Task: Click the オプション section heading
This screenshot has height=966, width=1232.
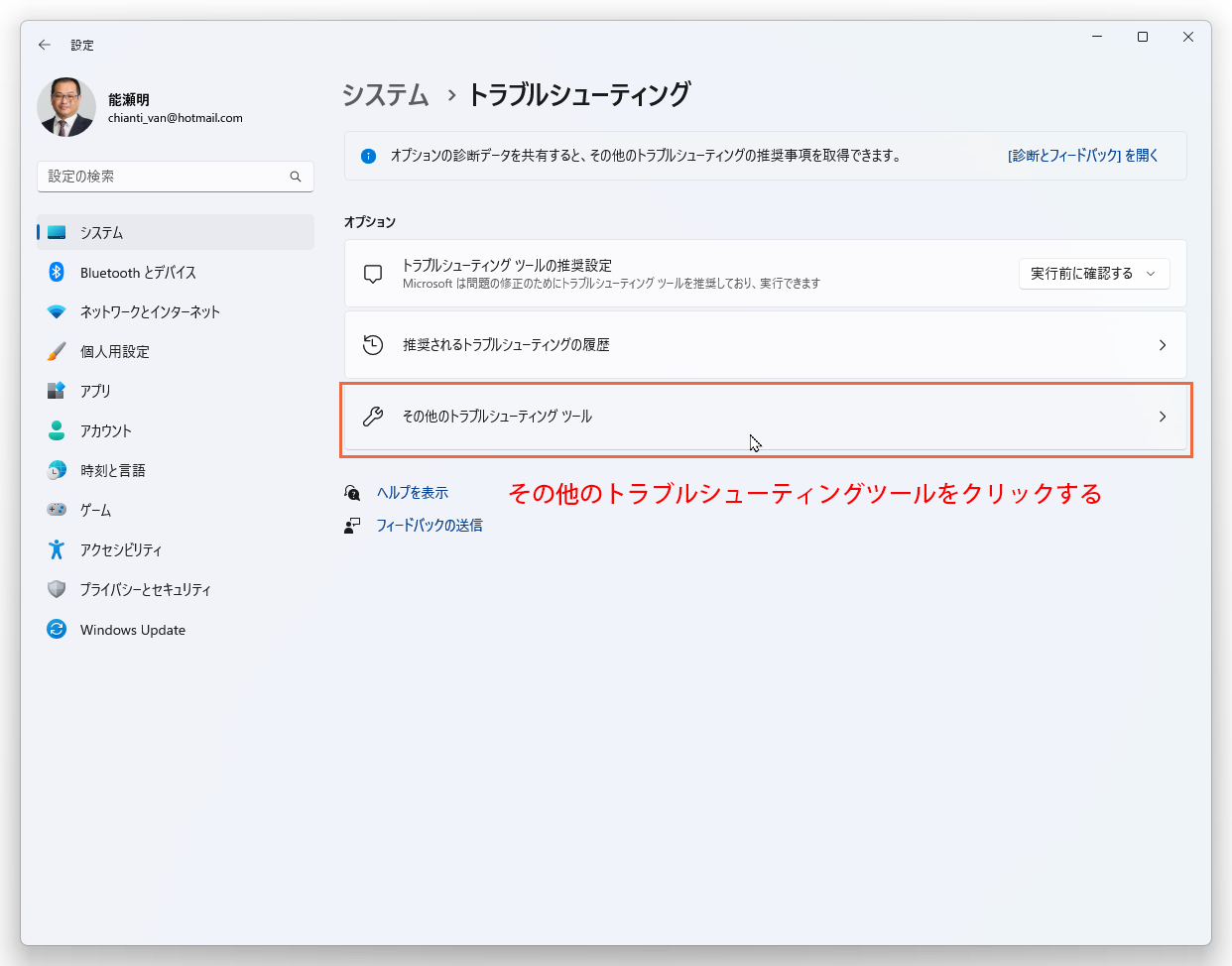Action: coord(370,222)
